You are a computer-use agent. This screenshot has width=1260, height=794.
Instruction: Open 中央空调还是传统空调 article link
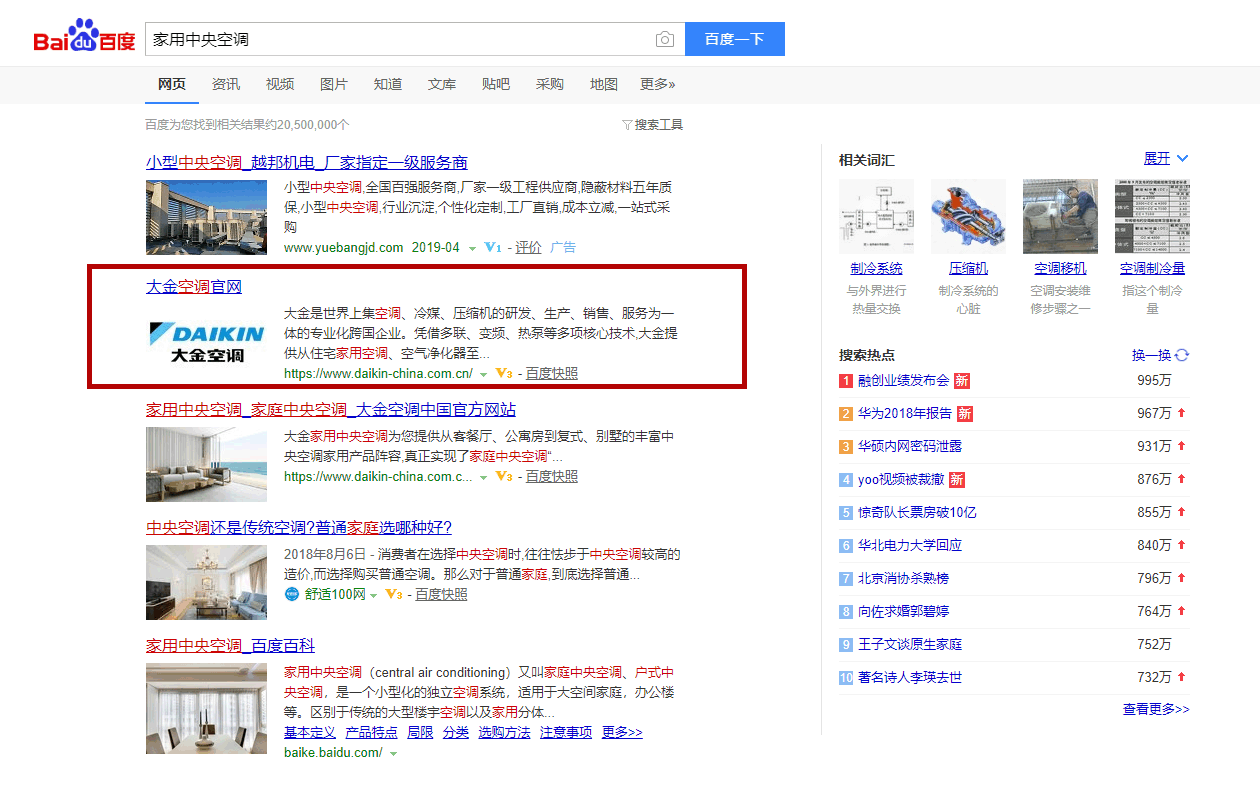(x=299, y=528)
